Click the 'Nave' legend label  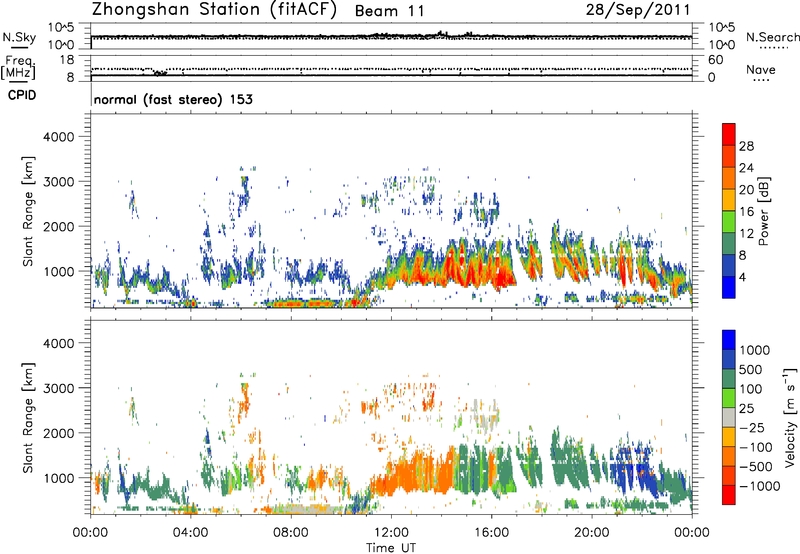click(761, 69)
